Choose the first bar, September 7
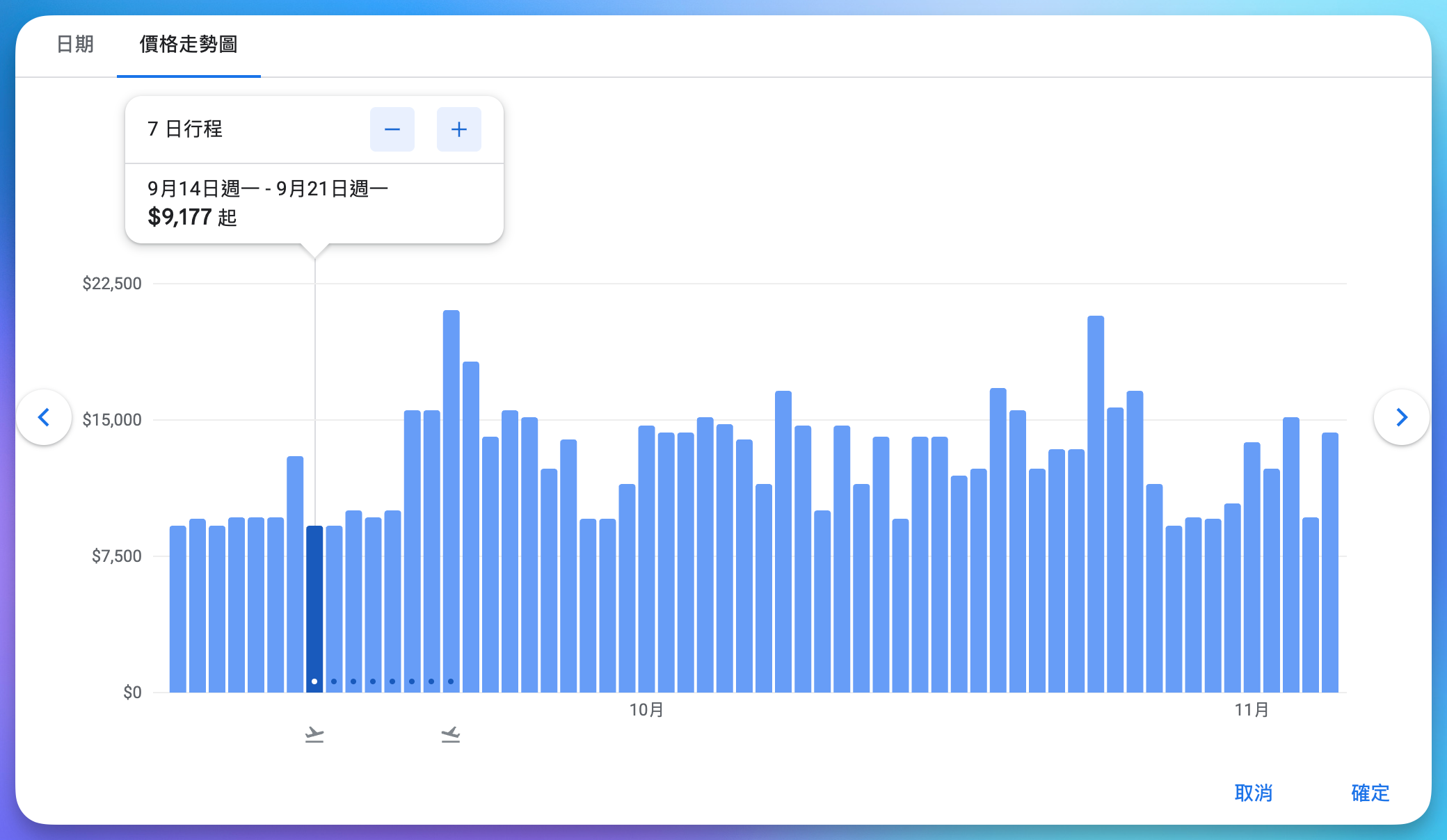This screenshot has width=1447, height=840. pyautogui.click(x=178, y=609)
